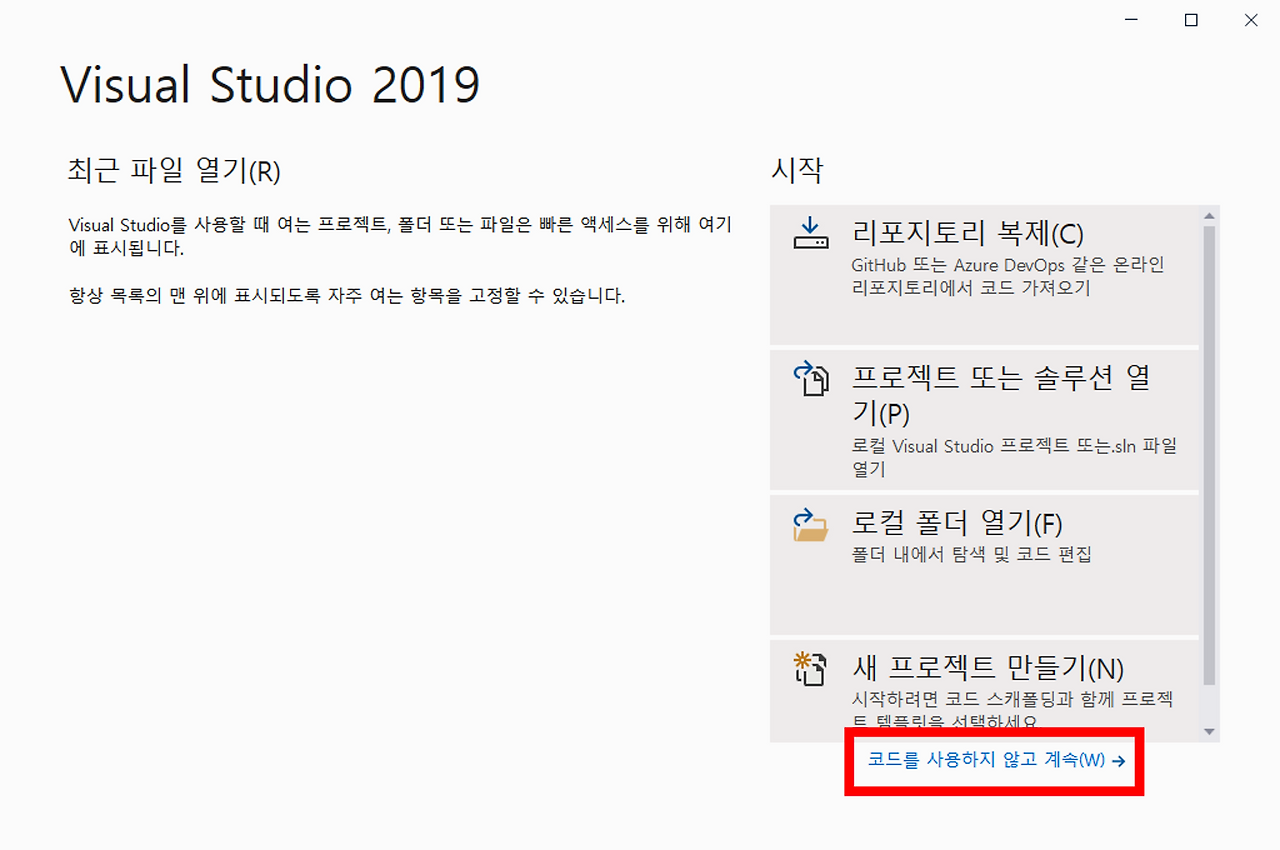Click the clone repository download icon
Screen dimensions: 1280x850
pos(811,234)
